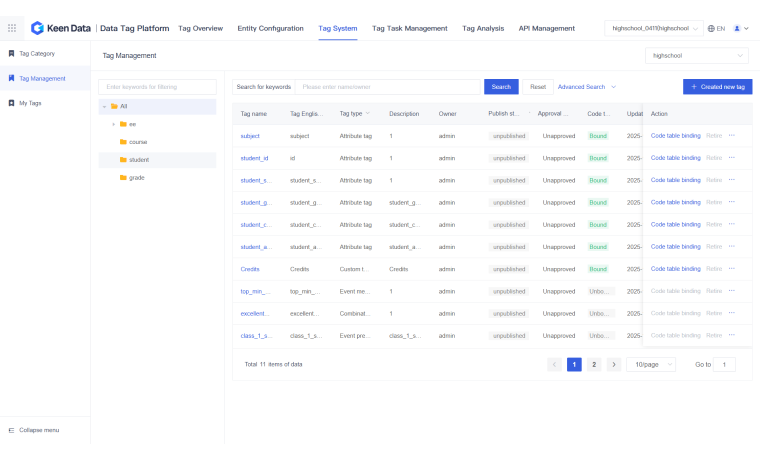Click the Collapse menu icon
Image resolution: width=760 pixels, height=460 pixels.
click(x=11, y=430)
